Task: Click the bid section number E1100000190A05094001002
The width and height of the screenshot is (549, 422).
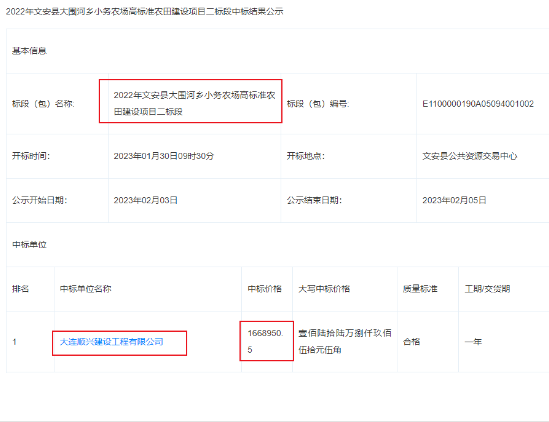Action: click(x=478, y=104)
